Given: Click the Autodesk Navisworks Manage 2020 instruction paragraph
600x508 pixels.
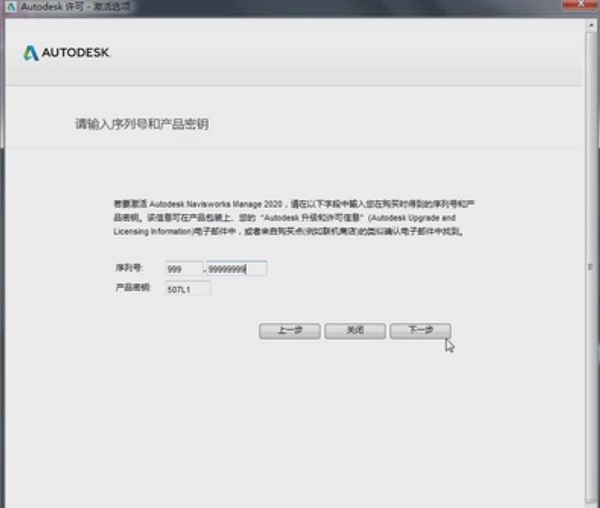Looking at the screenshot, I should (x=294, y=218).
